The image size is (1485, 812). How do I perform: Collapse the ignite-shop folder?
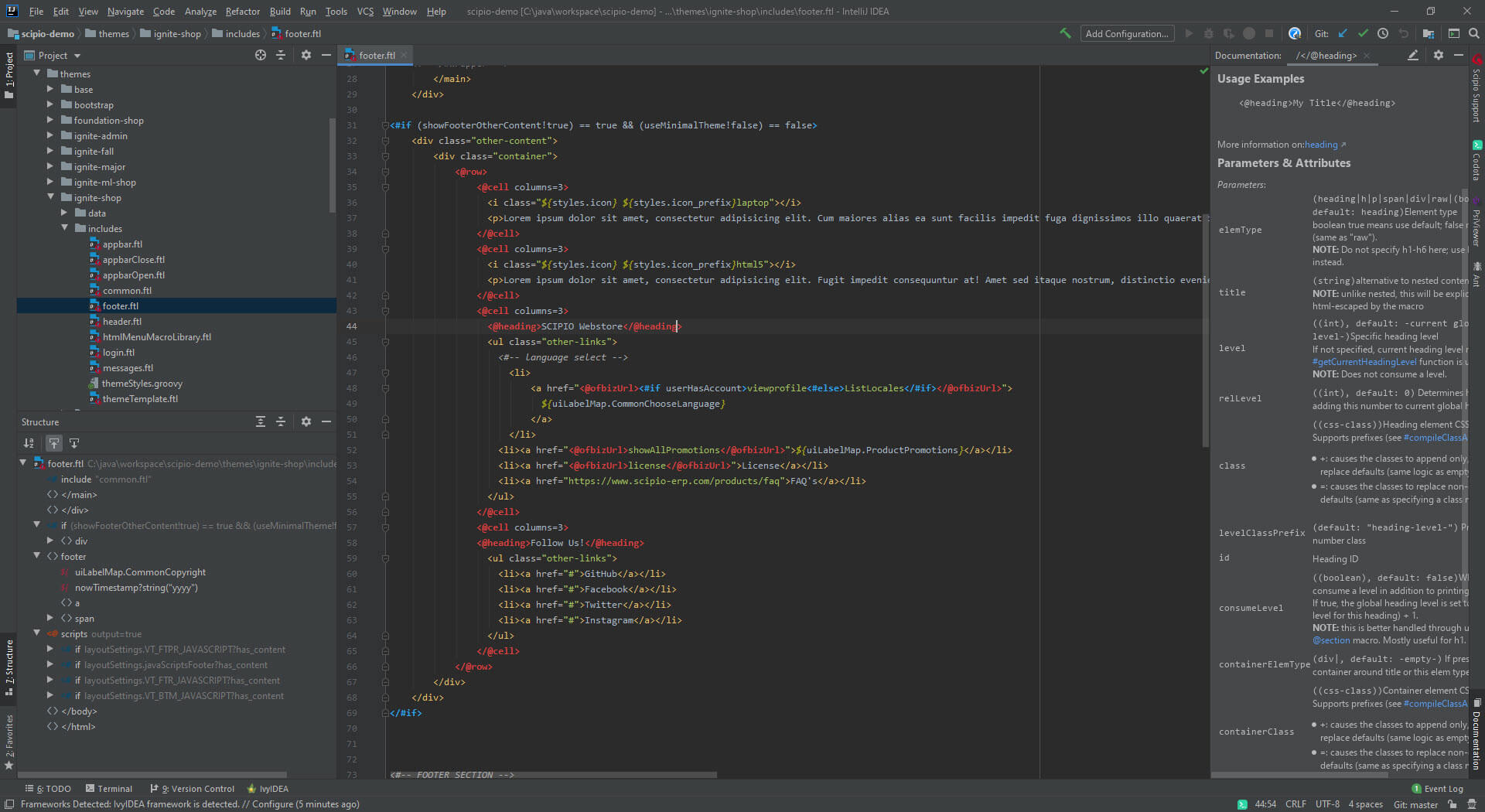coord(50,197)
